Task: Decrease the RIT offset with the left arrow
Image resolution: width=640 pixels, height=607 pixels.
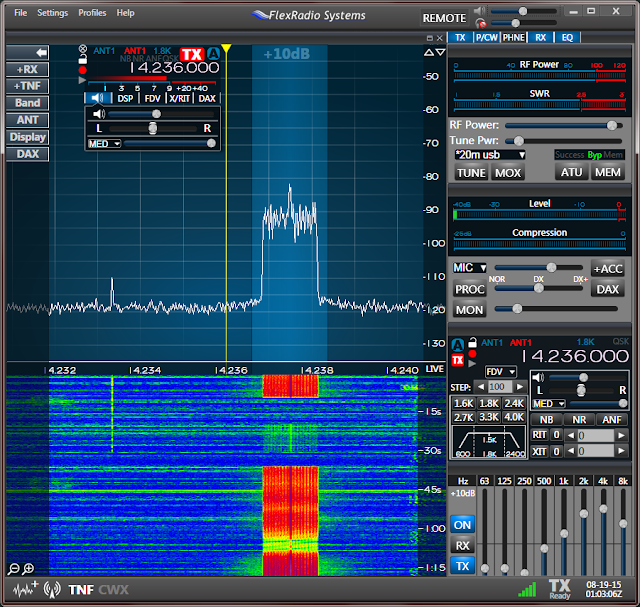Action: 571,436
